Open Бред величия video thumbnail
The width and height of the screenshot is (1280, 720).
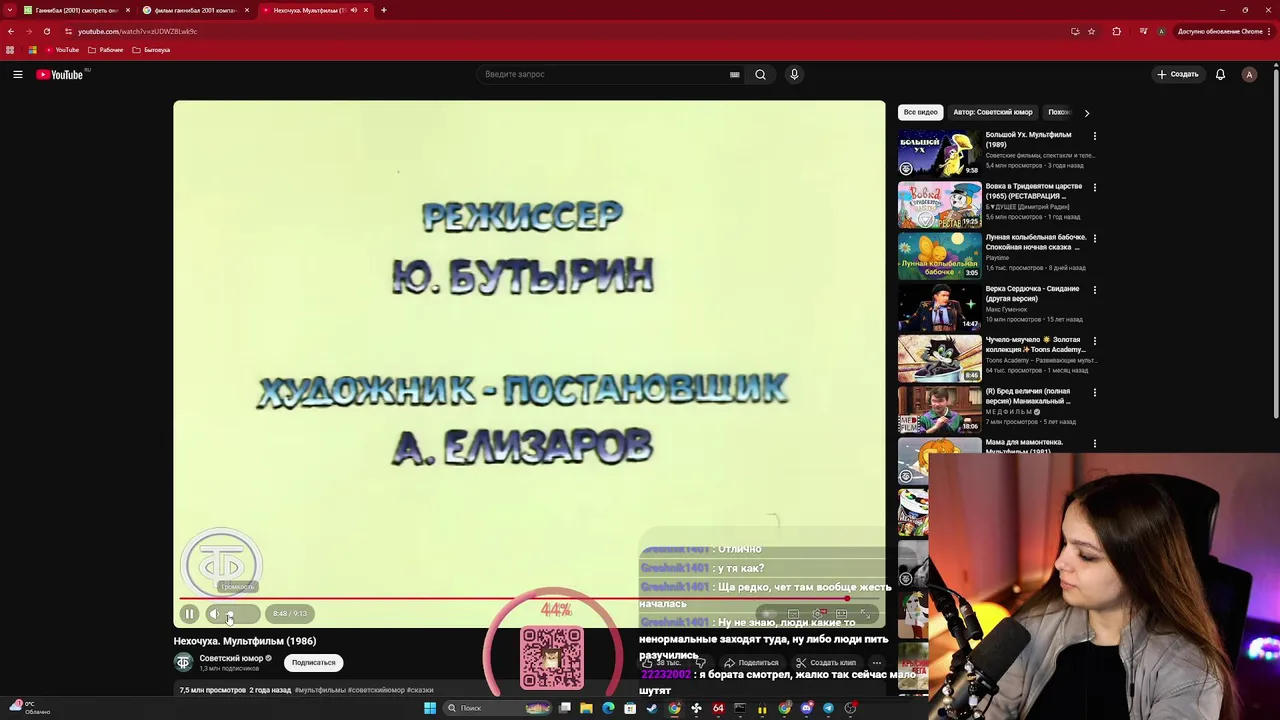click(939, 409)
